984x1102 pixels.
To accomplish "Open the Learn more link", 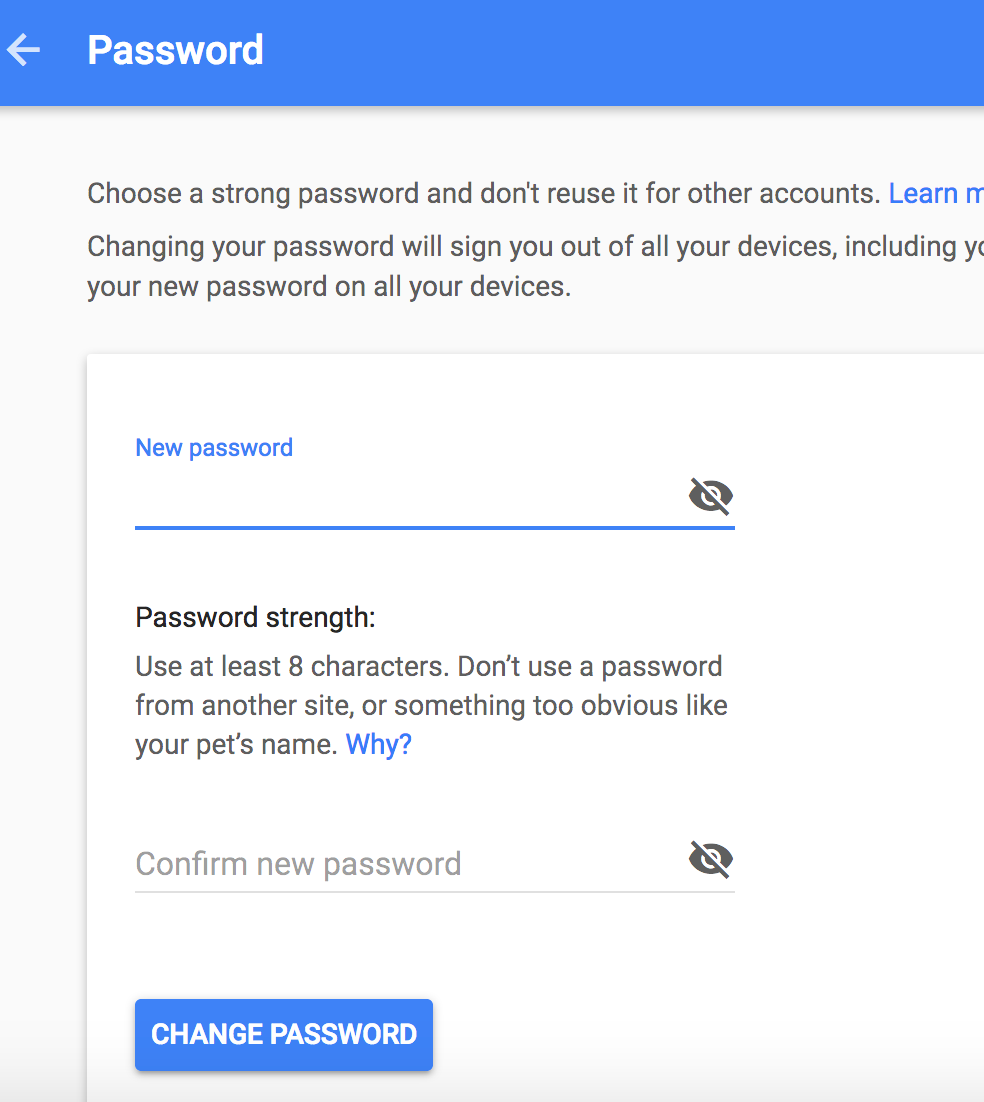I will pos(936,193).
